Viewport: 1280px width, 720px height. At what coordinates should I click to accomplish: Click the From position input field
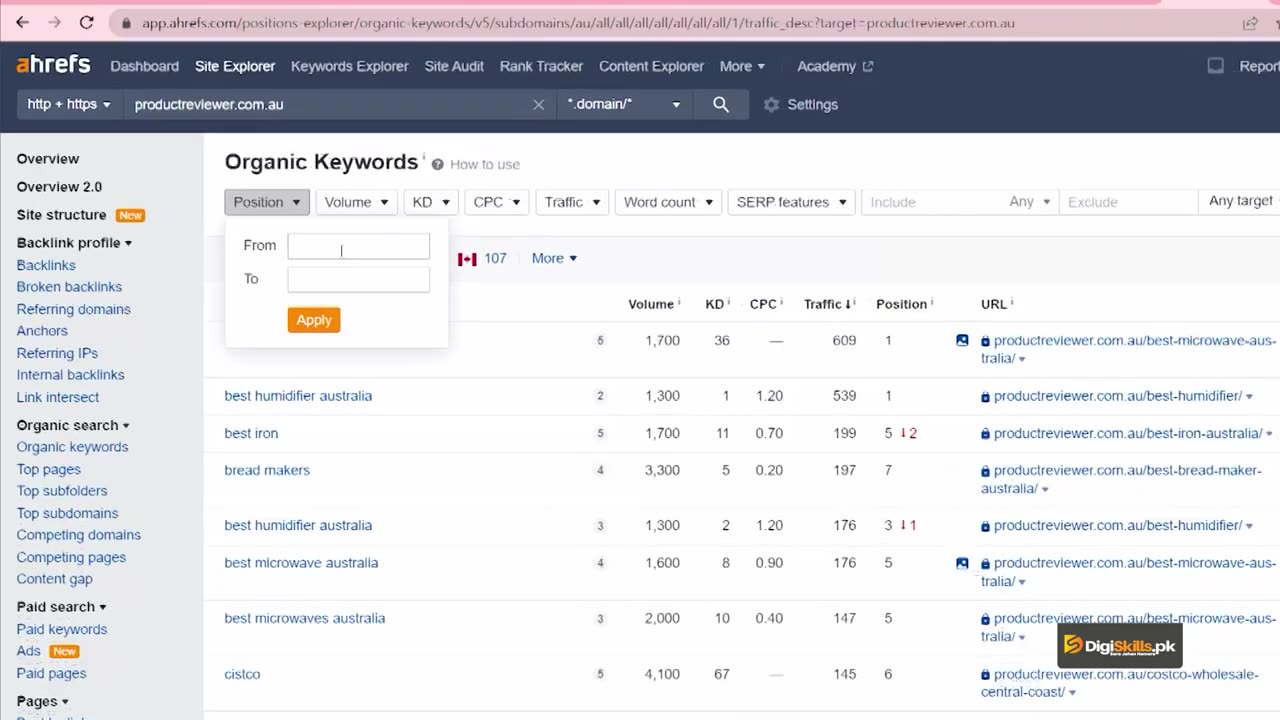359,246
